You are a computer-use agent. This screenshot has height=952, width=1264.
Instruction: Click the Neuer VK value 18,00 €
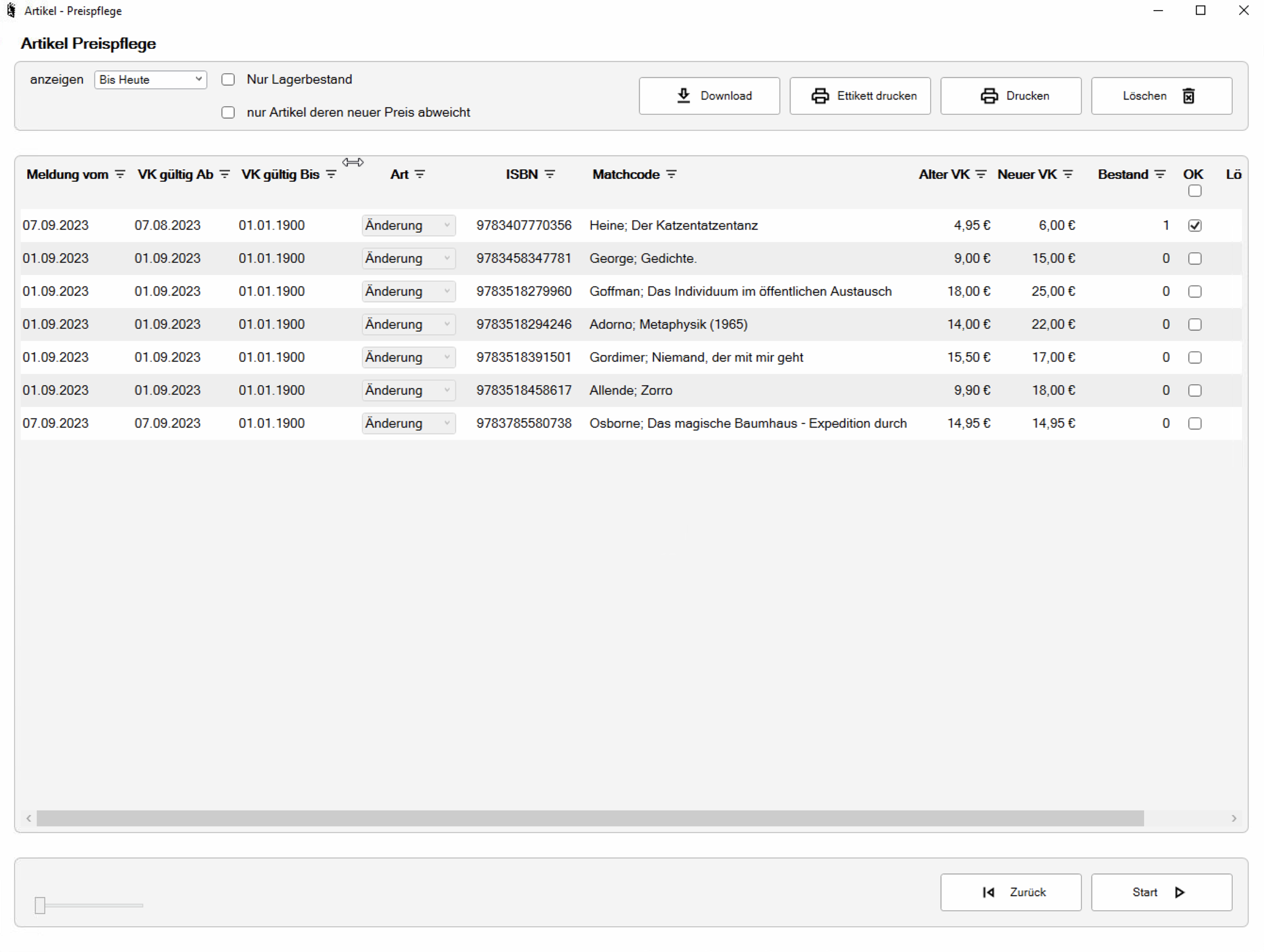point(1053,391)
